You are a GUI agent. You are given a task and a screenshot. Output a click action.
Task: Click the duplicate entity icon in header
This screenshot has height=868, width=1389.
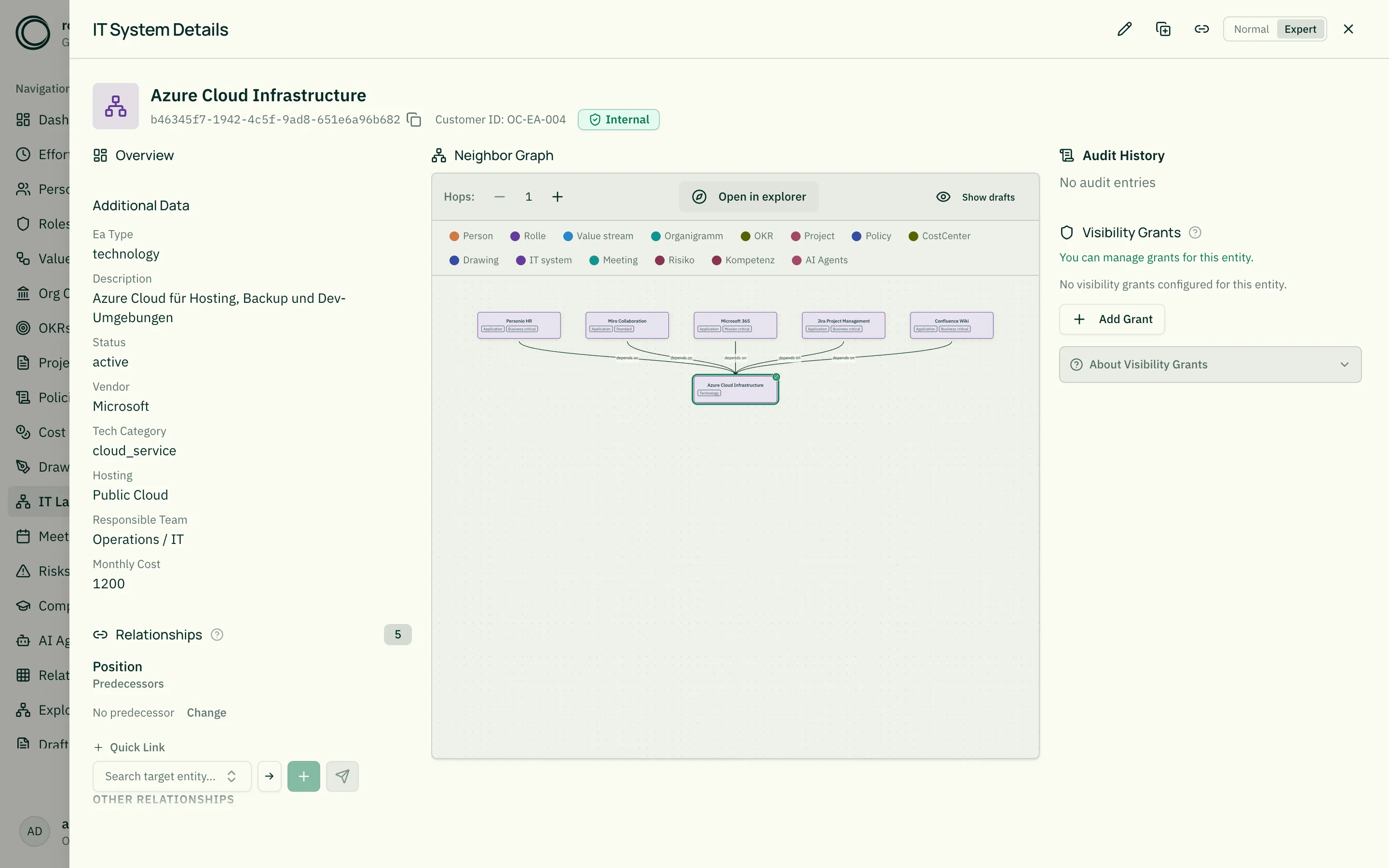click(x=1163, y=29)
